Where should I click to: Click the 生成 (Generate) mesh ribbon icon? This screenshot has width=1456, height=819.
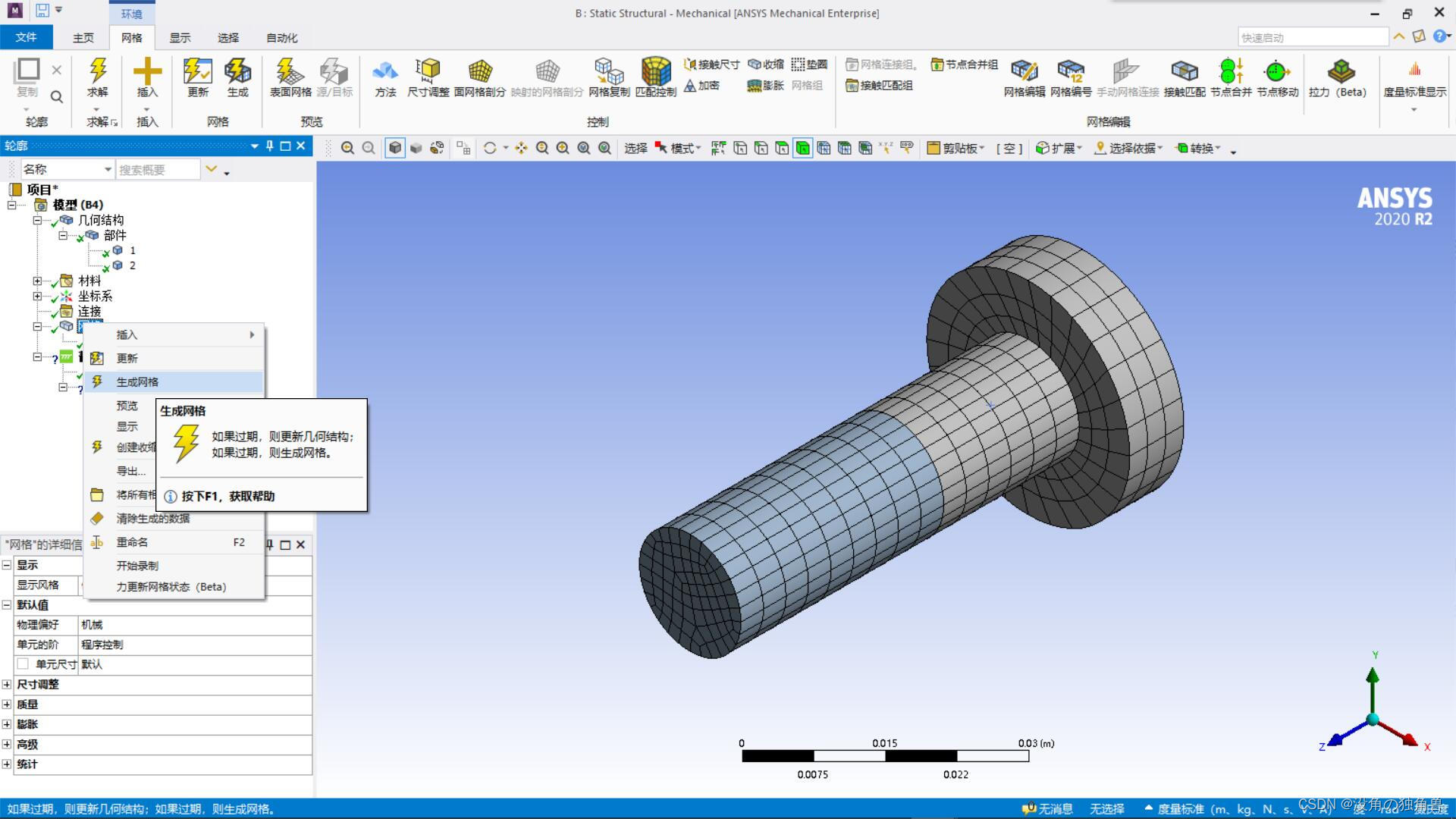pos(237,72)
